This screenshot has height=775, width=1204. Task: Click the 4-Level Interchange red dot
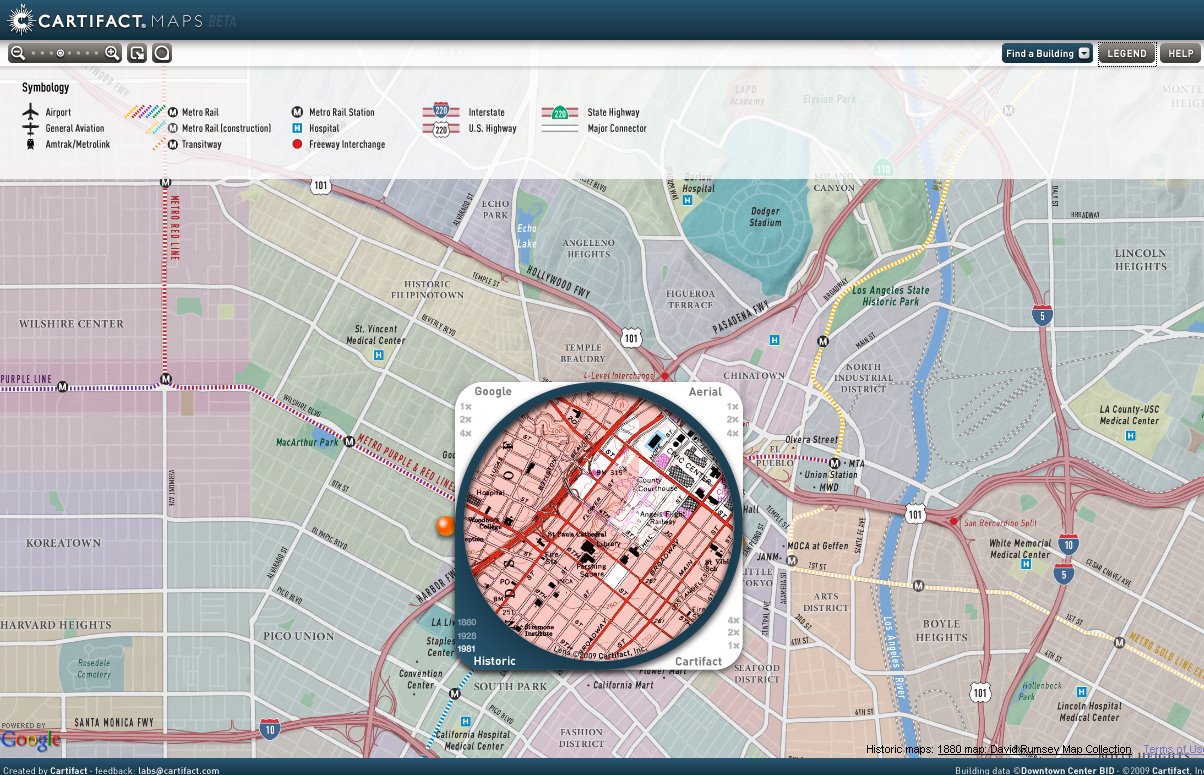665,376
